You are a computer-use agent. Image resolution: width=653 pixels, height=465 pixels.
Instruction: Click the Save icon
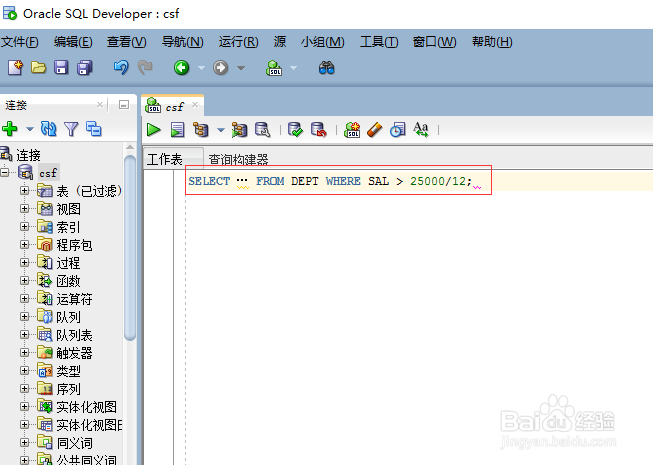(x=61, y=67)
